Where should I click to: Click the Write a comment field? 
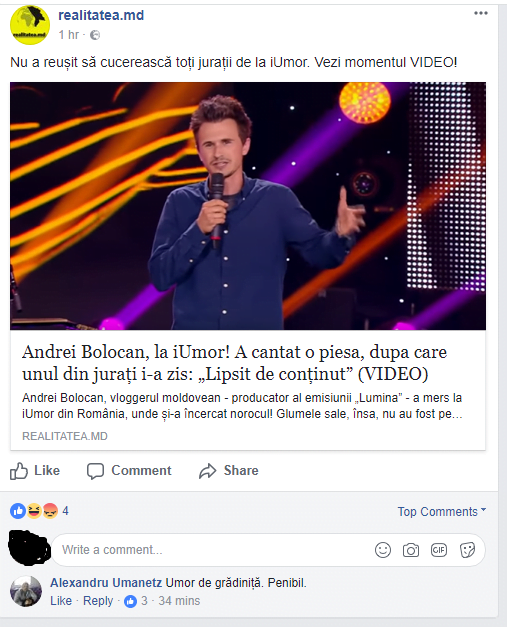point(212,550)
